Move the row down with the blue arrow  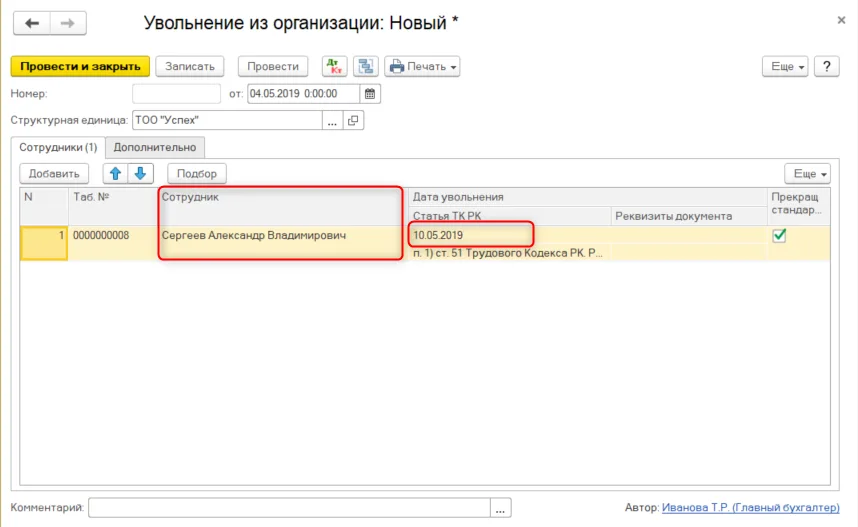pos(141,173)
